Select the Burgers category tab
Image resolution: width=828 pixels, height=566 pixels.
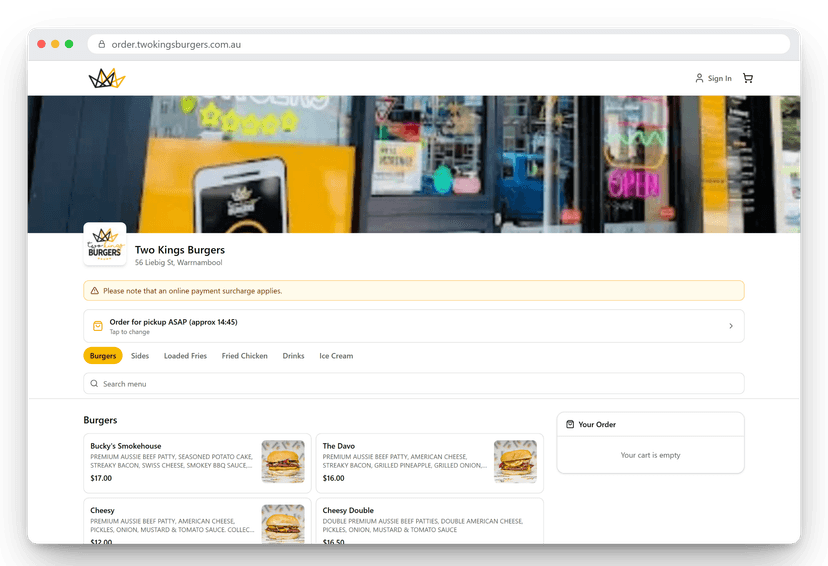click(x=102, y=356)
